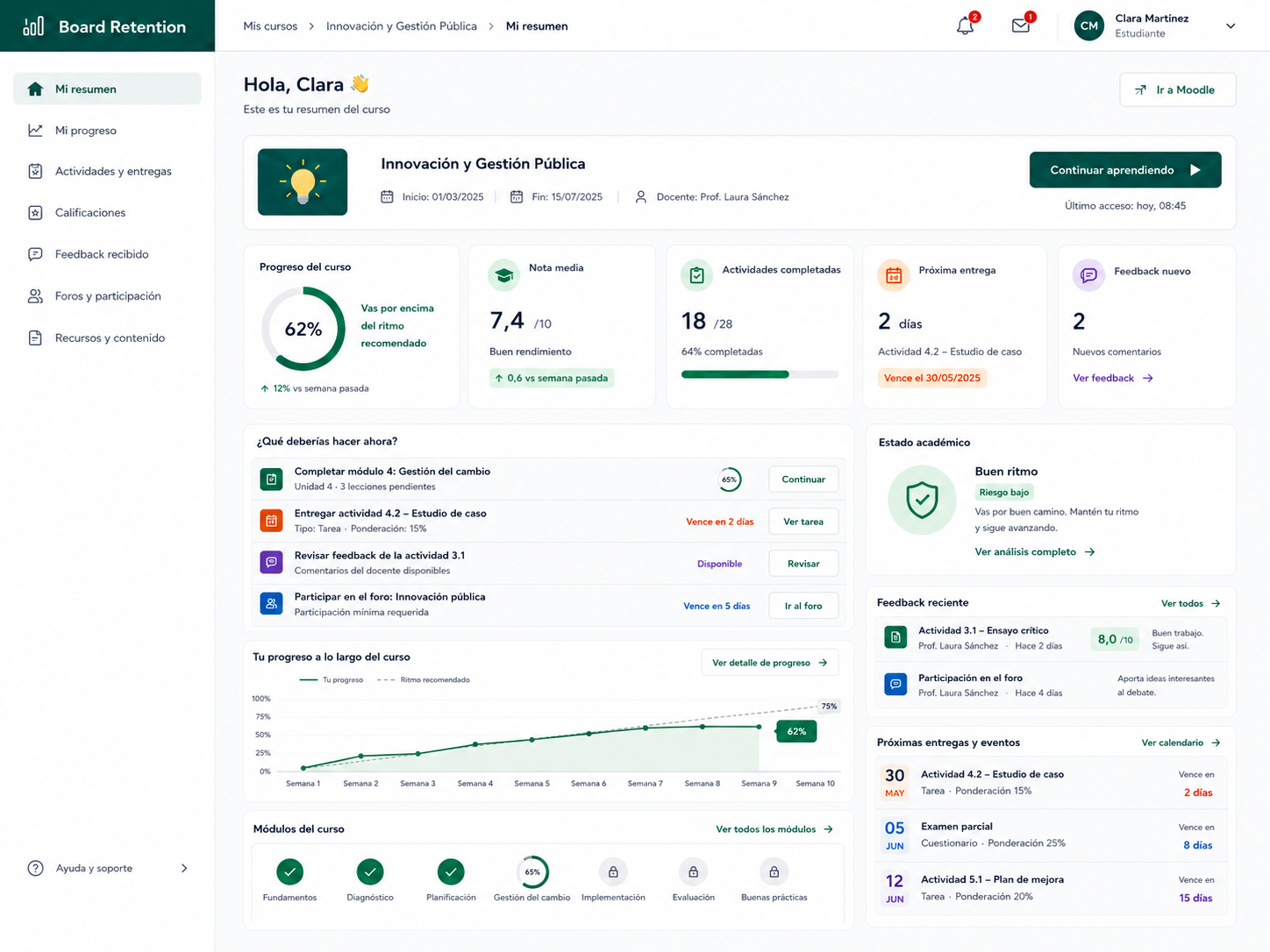Click the lightbulb course thumbnail

point(303,182)
